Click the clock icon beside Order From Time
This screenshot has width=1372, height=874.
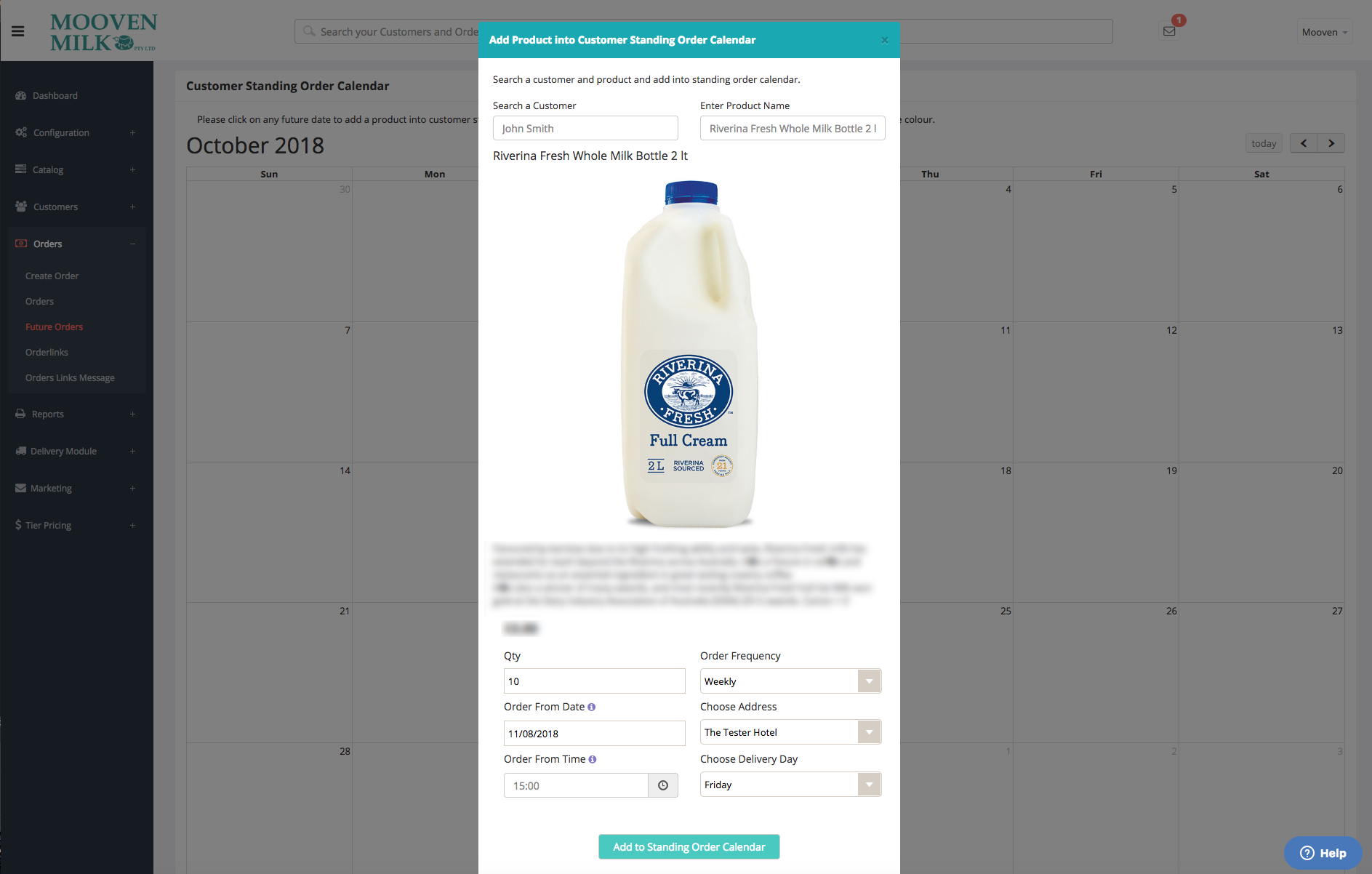pos(663,785)
